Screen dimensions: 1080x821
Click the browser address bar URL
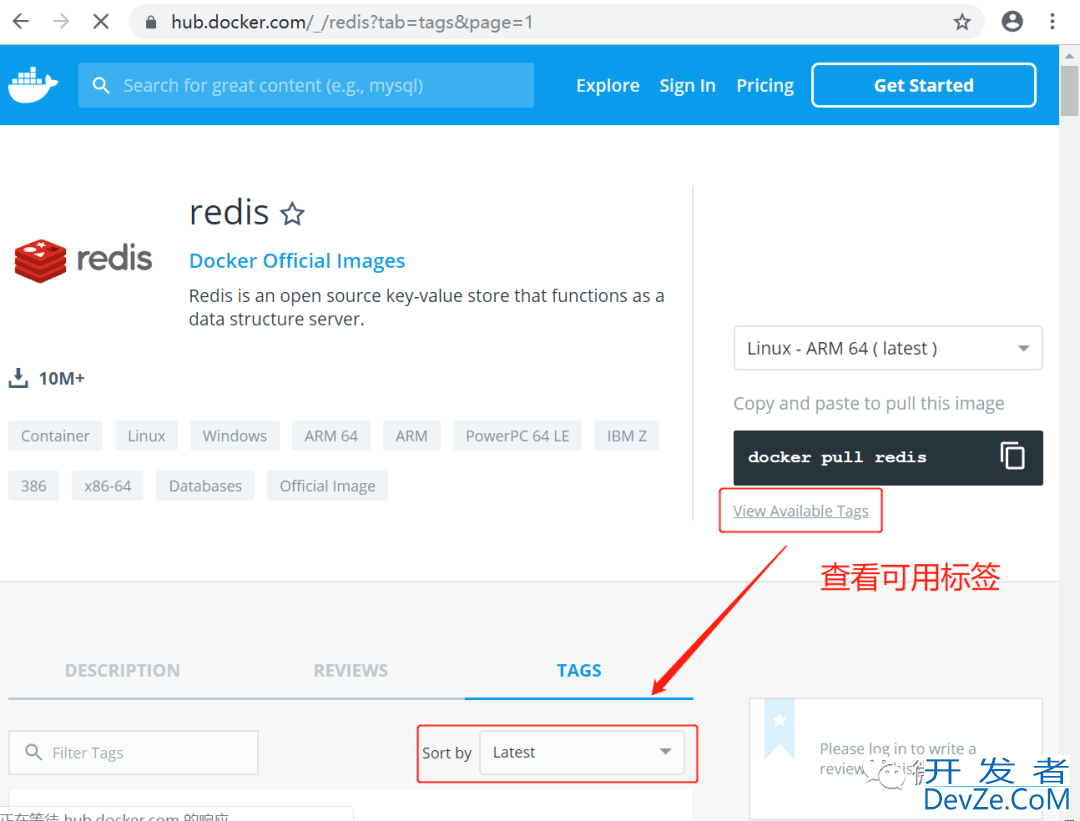click(x=352, y=22)
